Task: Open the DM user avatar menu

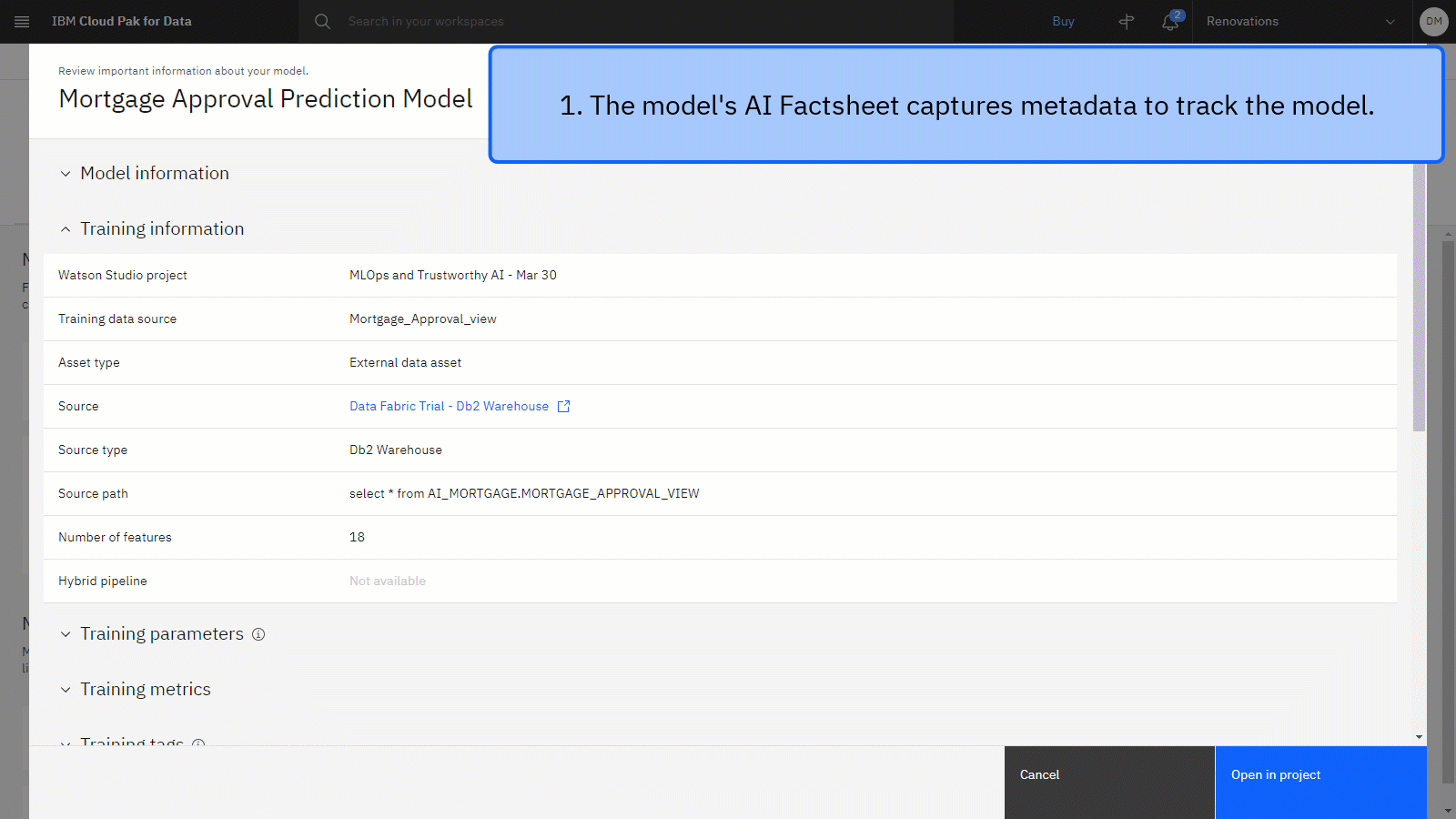Action: (x=1433, y=21)
